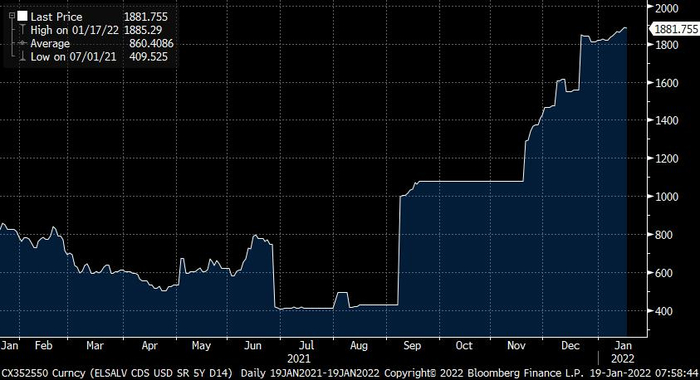Click the 860.4086 average value in legend
This screenshot has height=380, width=700.
[151, 44]
